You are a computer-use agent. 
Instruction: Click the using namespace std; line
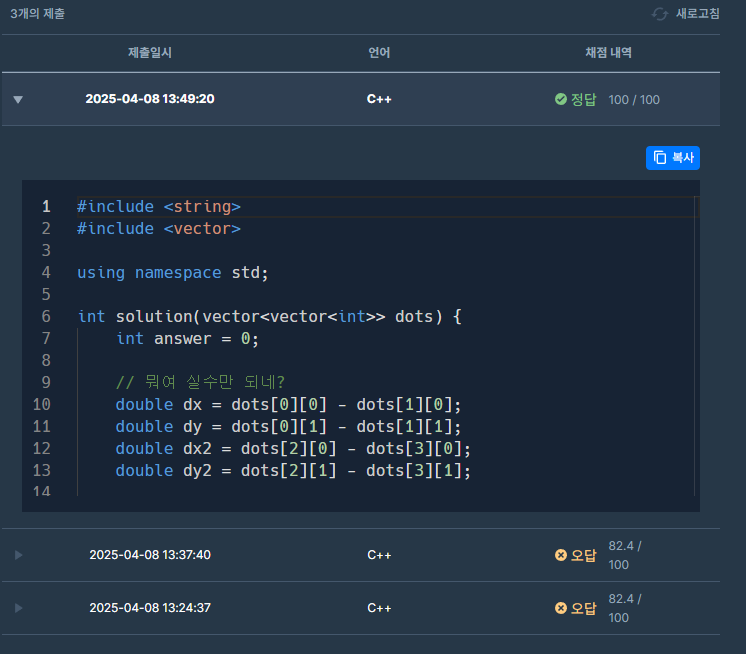click(173, 273)
